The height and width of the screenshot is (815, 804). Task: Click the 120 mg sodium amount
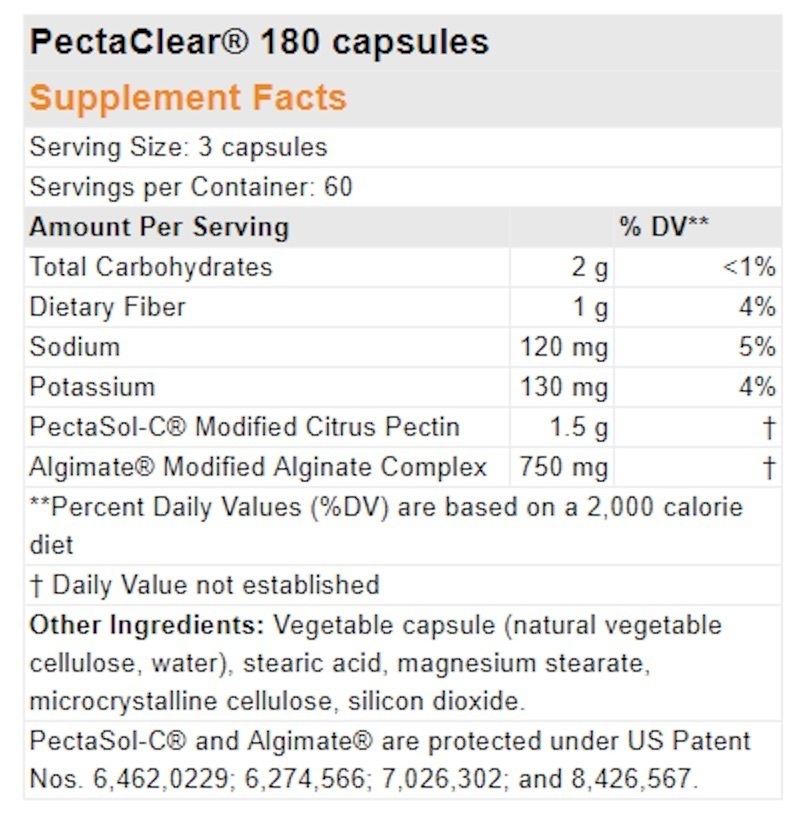pyautogui.click(x=564, y=347)
